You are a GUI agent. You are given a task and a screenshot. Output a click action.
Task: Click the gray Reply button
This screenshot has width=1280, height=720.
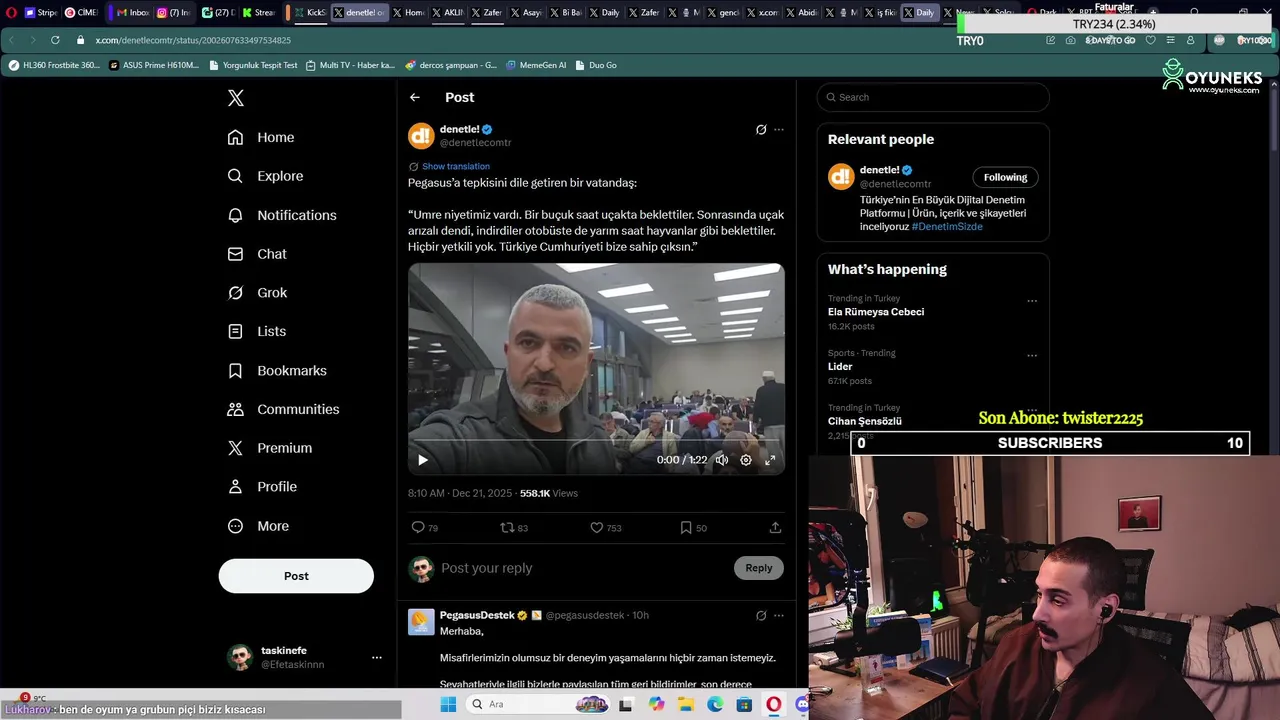759,568
